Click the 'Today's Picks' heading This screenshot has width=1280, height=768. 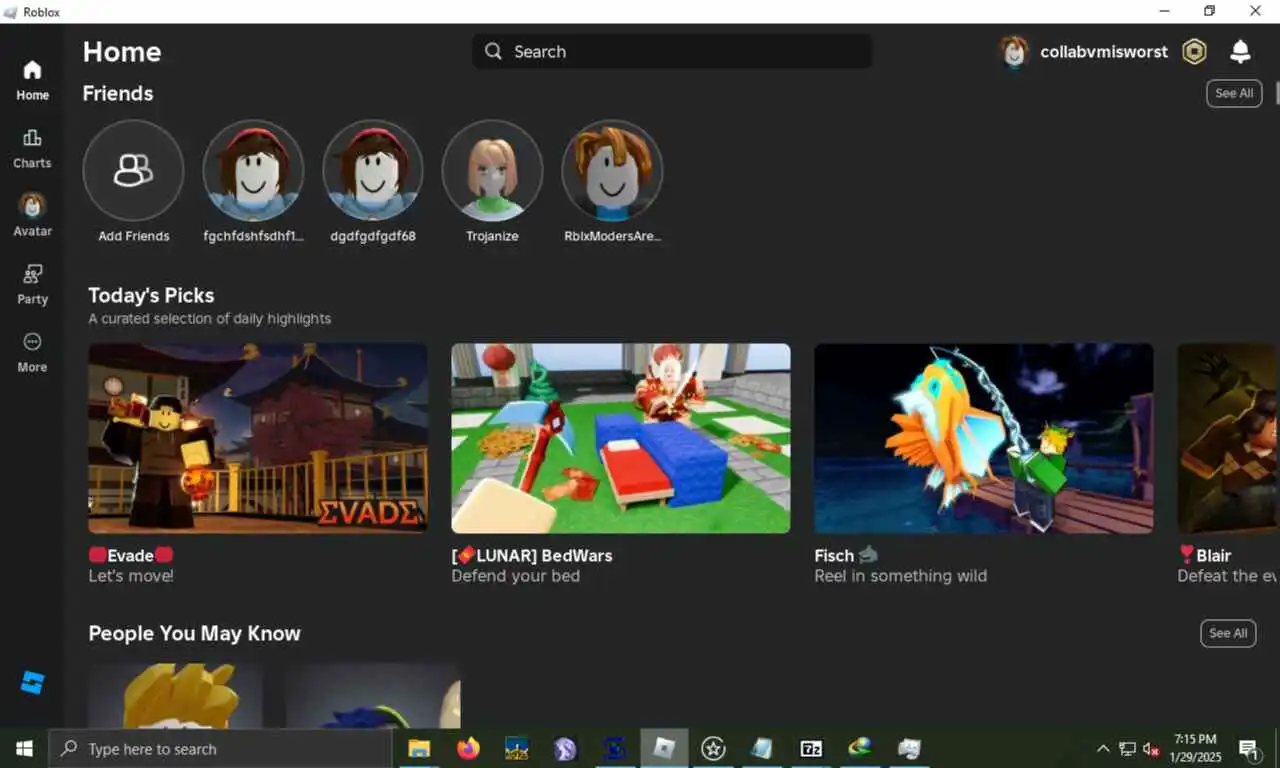pos(151,295)
